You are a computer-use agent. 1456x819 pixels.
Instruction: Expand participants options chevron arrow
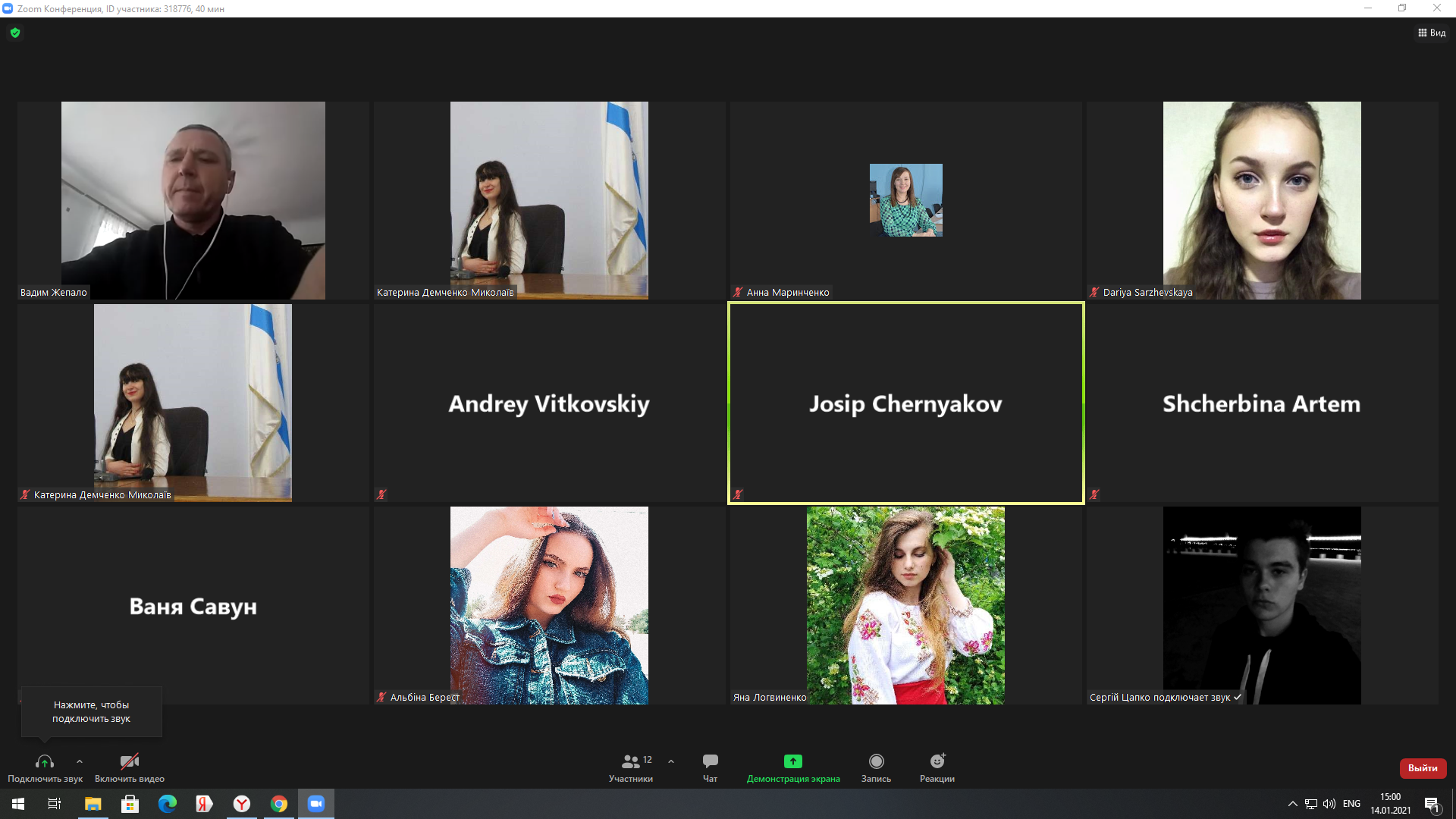(671, 761)
